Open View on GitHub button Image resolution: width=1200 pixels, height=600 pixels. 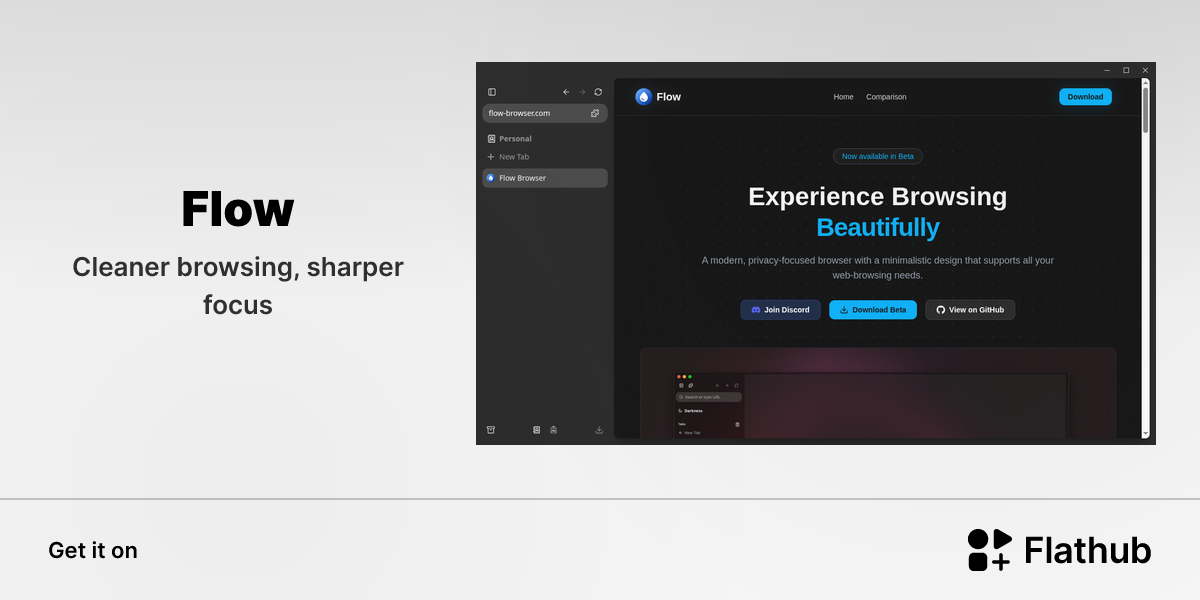(x=970, y=310)
